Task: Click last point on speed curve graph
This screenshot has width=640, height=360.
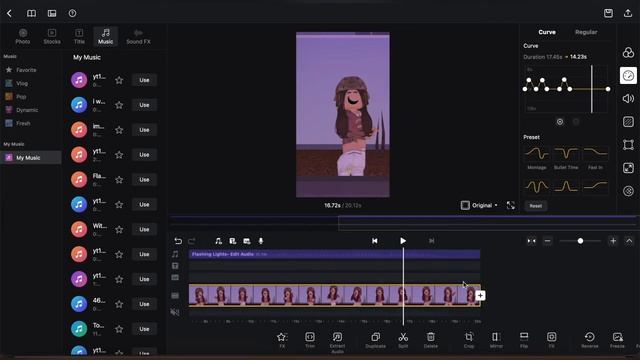Action: 608,89
